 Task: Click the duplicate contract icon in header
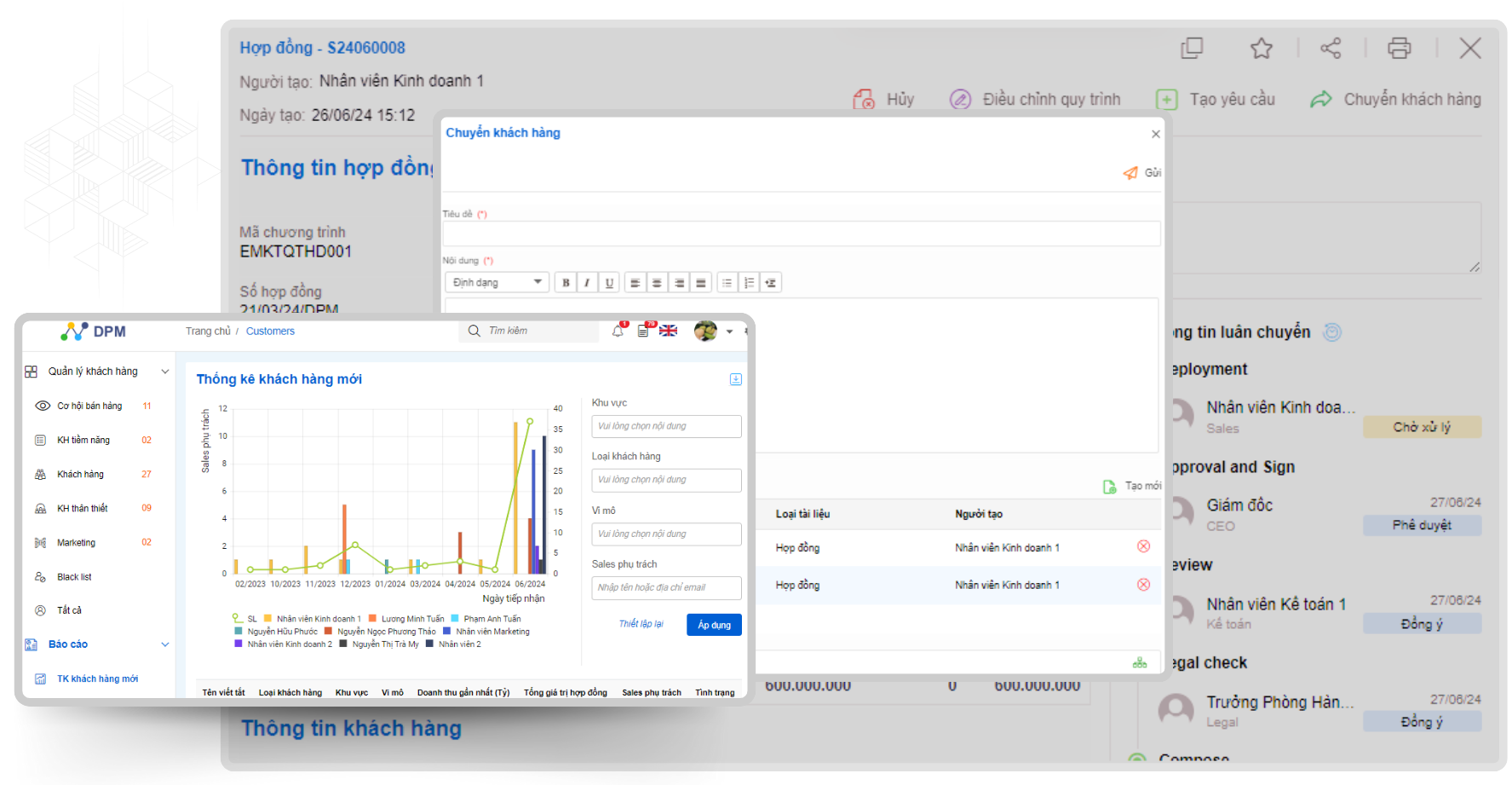coord(1192,49)
